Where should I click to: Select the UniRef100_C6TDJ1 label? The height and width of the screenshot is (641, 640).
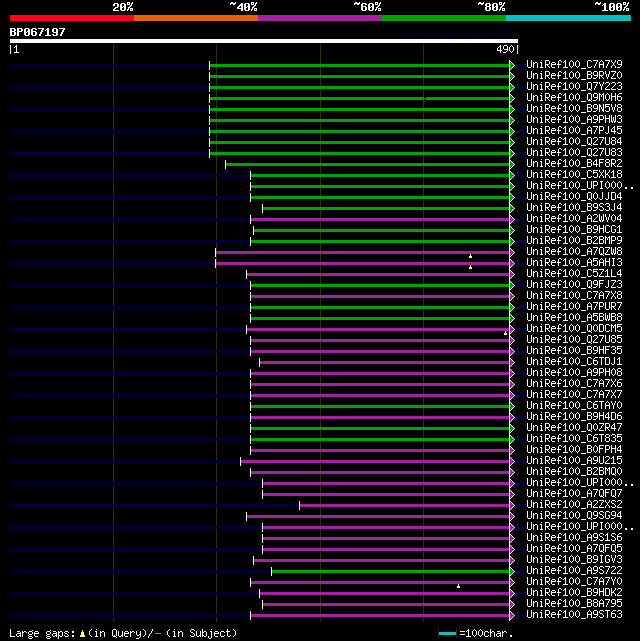tap(574, 362)
